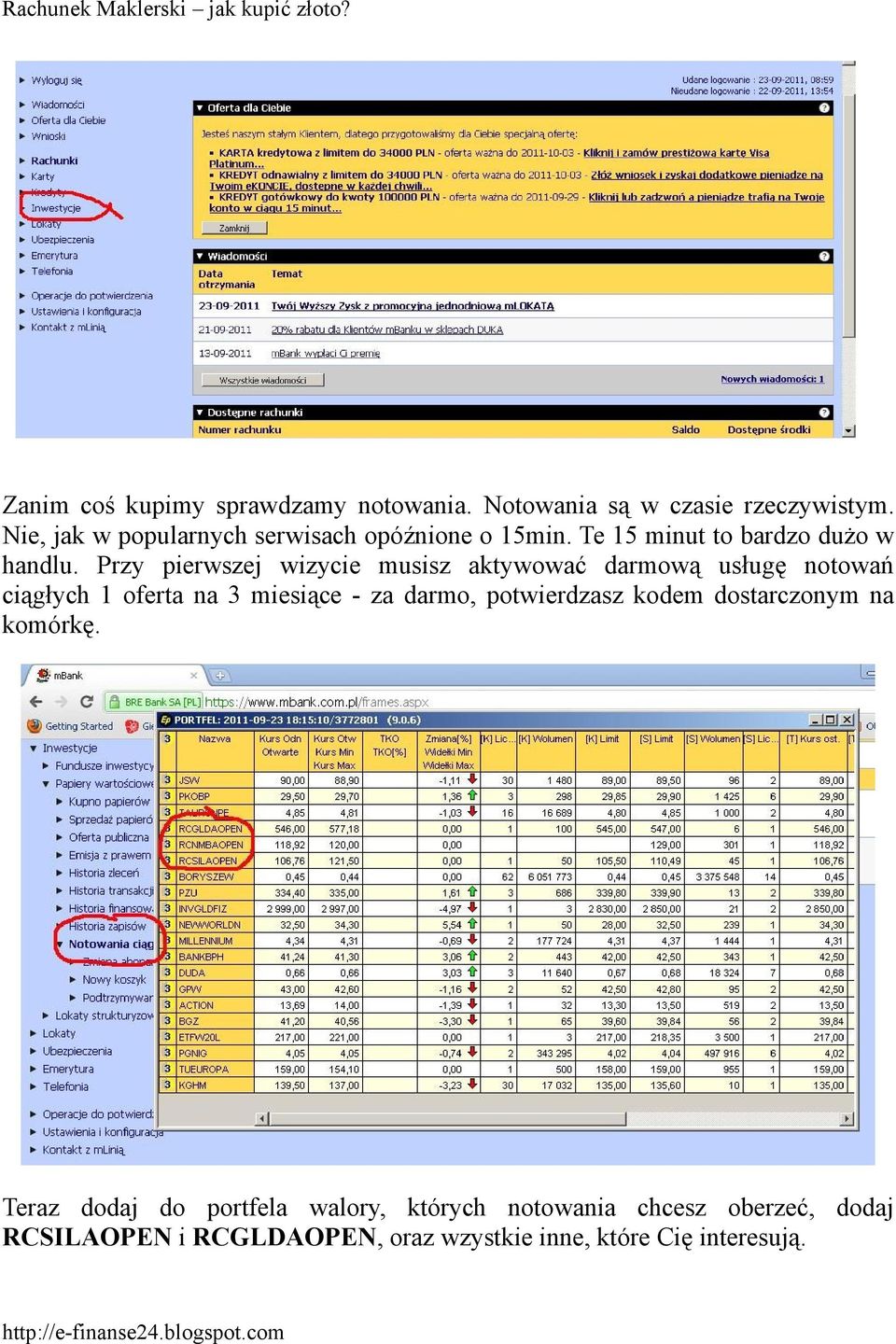Open message mBank wypłaci Ci premię
This screenshot has width=896, height=1344.
326,354
